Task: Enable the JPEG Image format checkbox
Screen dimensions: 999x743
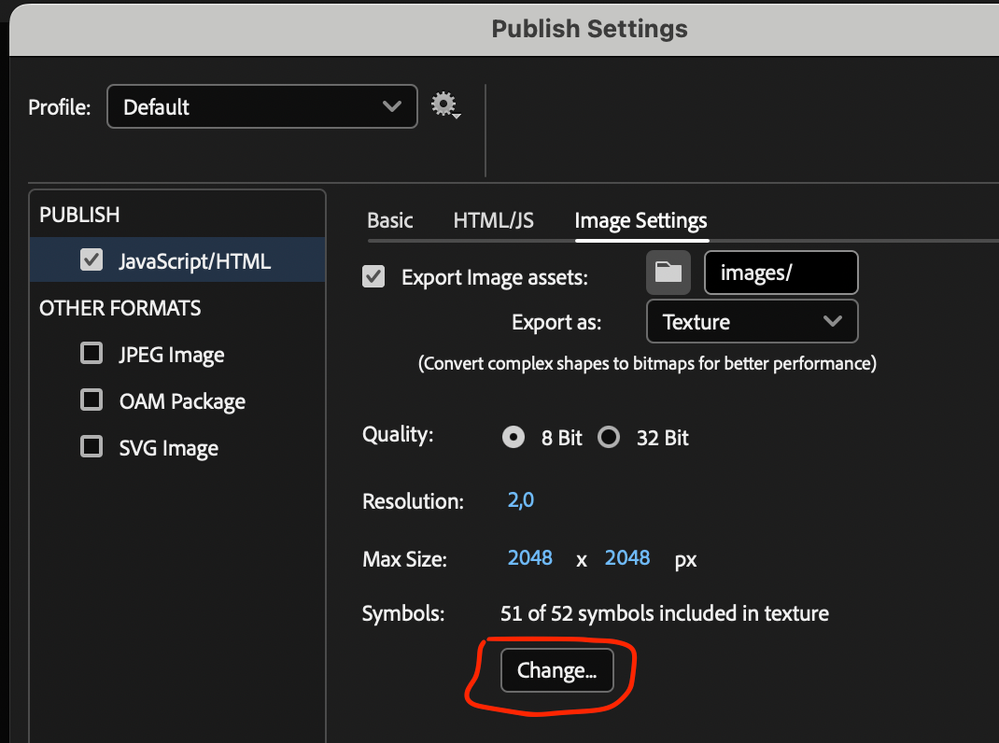Action: click(x=92, y=354)
